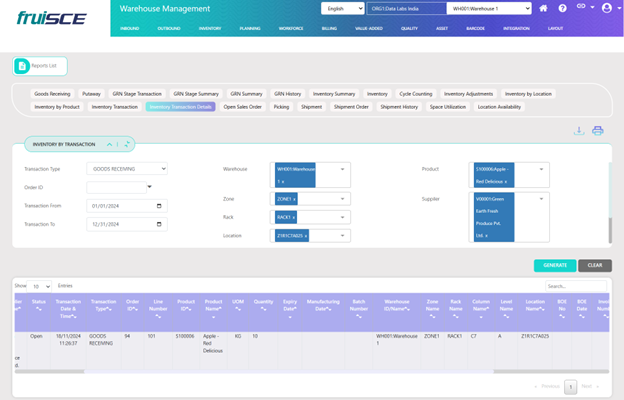624x400 pixels.
Task: Open calendar picker for Transaction From
Action: (159, 206)
